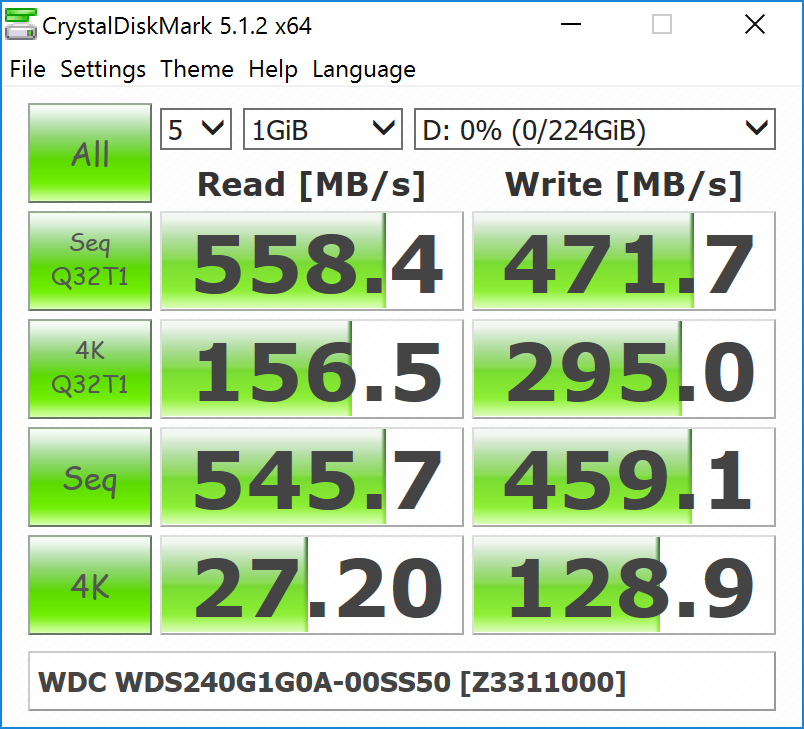This screenshot has height=729, width=804.
Task: Expand the 1GiB test size dropdown
Action: click(x=322, y=130)
